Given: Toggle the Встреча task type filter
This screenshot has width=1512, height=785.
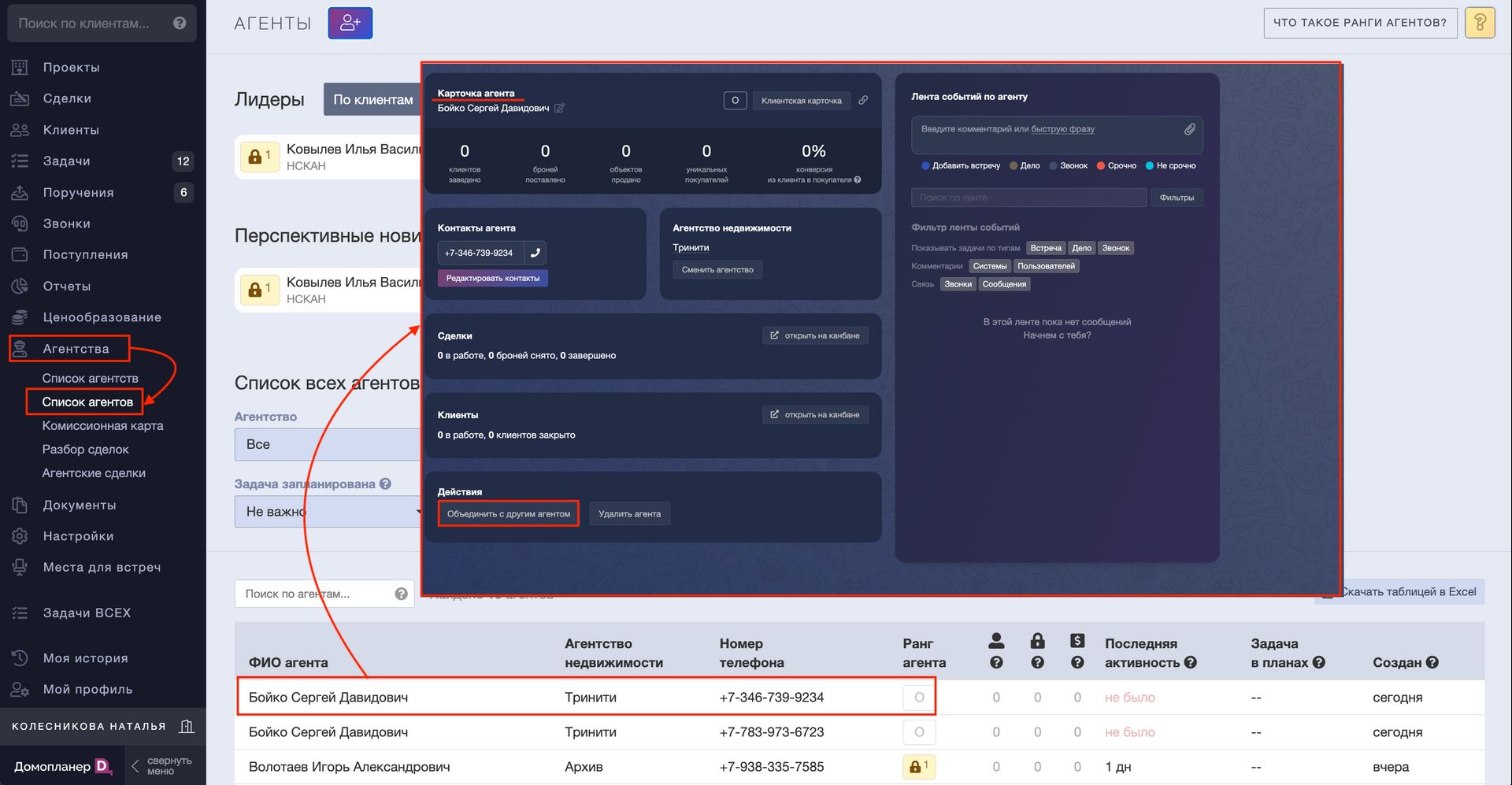Looking at the screenshot, I should click(x=1045, y=248).
